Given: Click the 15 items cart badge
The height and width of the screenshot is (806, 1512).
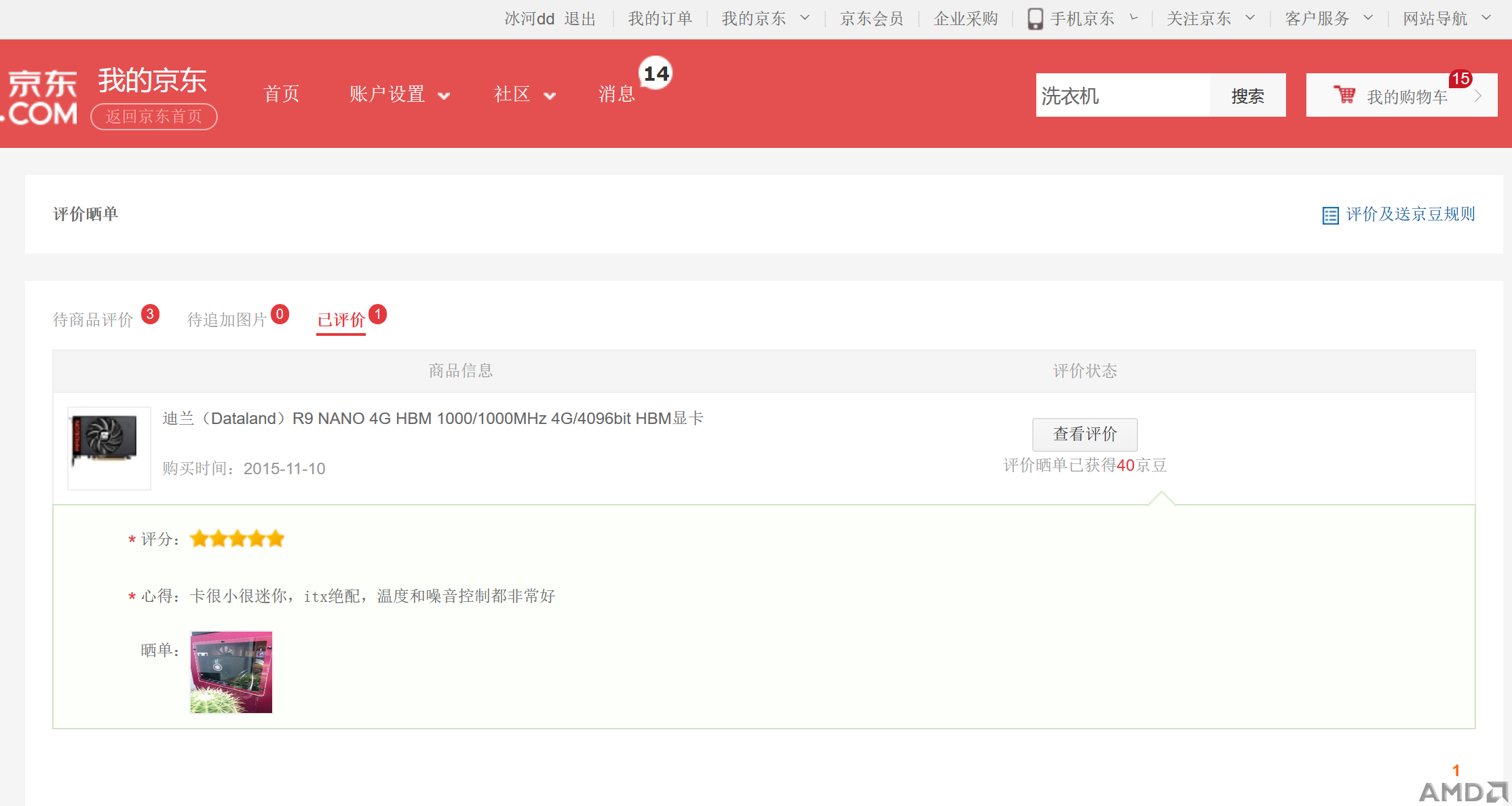Looking at the screenshot, I should 1460,79.
